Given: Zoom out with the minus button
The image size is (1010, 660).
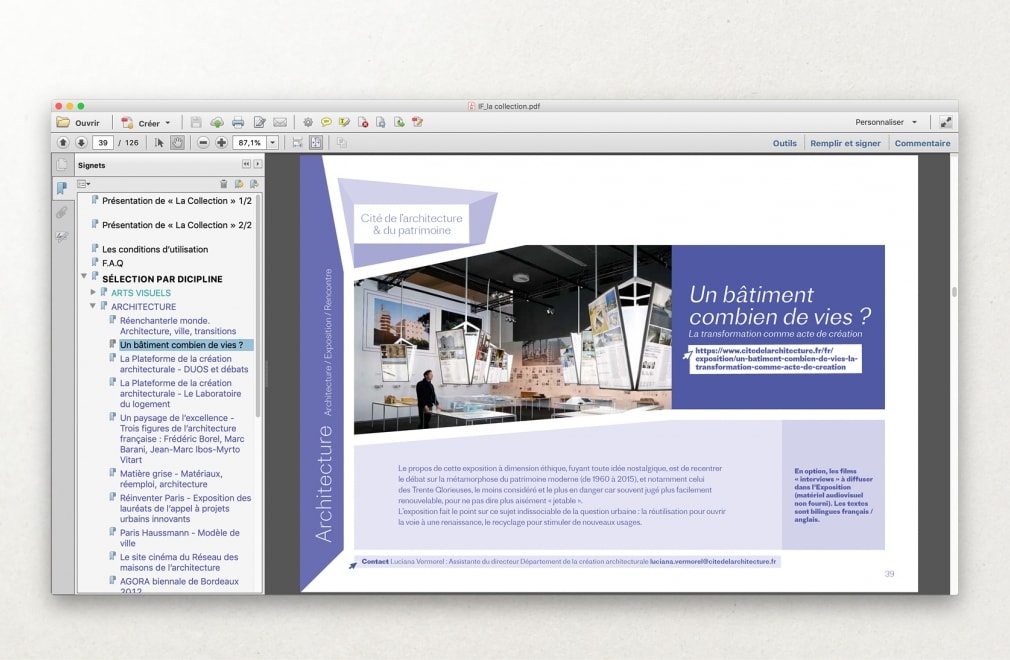Looking at the screenshot, I should 204,142.
